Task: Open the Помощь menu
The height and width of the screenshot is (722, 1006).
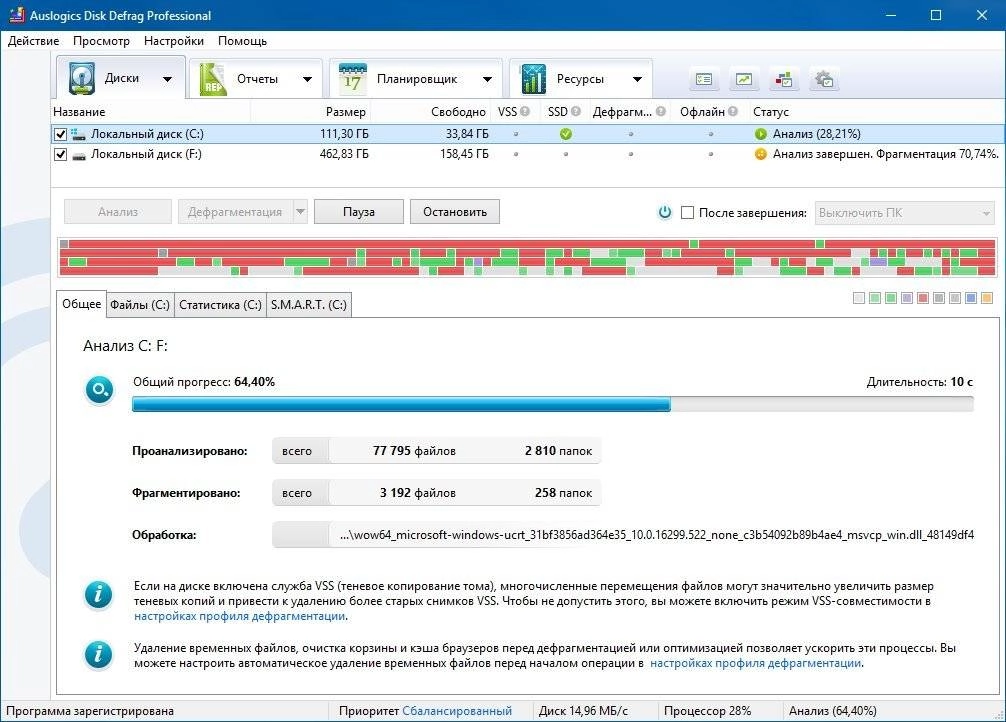Action: (242, 40)
